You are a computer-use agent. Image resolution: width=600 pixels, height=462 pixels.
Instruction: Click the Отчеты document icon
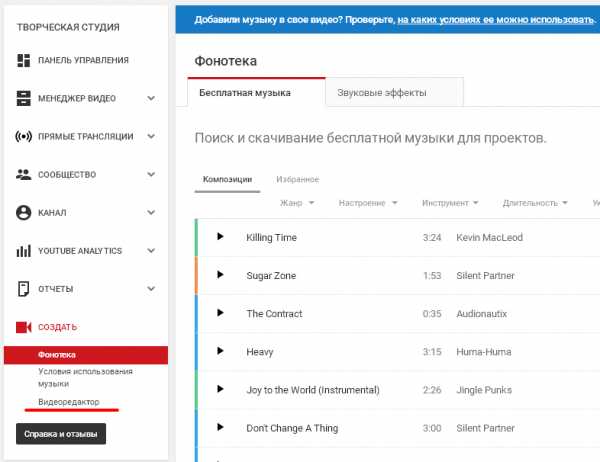[x=23, y=289]
